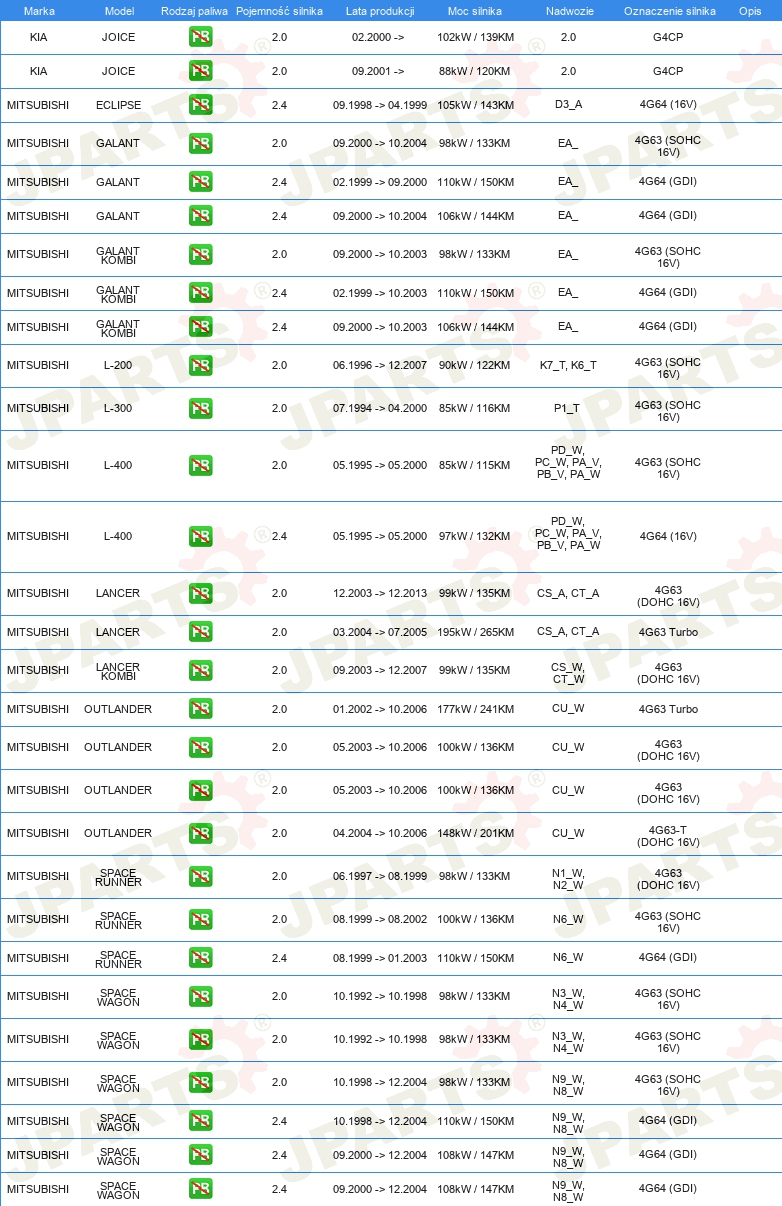Click production dates 06.1996 -> 12.2007
This screenshot has width=782, height=1206.
click(380, 366)
